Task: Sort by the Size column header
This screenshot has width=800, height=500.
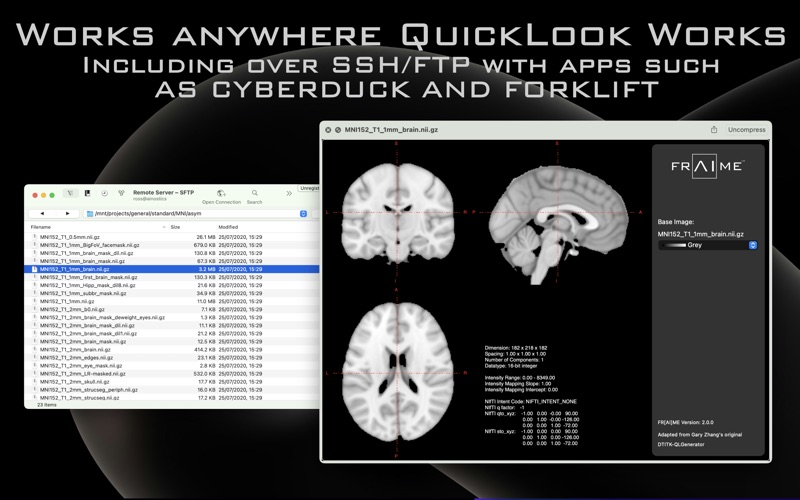Action: point(176,227)
